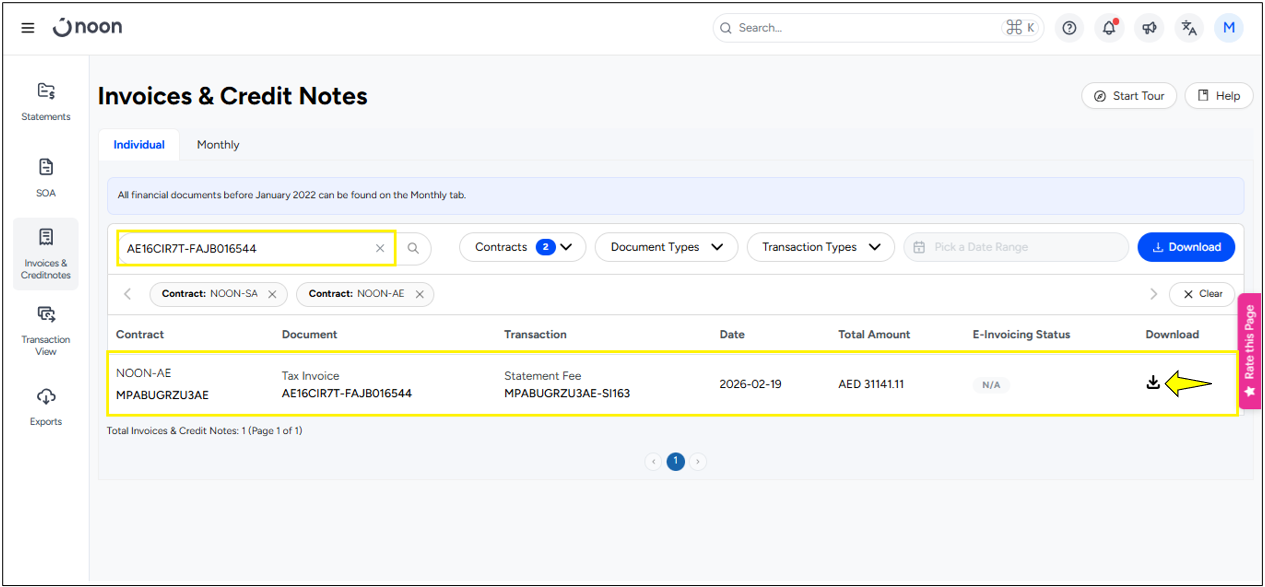Open the help question mark icon
The height and width of the screenshot is (587, 1265).
1069,28
